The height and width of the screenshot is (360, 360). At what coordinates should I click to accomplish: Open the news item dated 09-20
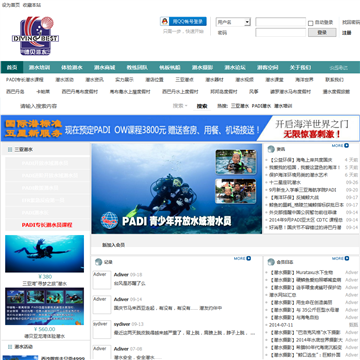click(x=303, y=190)
